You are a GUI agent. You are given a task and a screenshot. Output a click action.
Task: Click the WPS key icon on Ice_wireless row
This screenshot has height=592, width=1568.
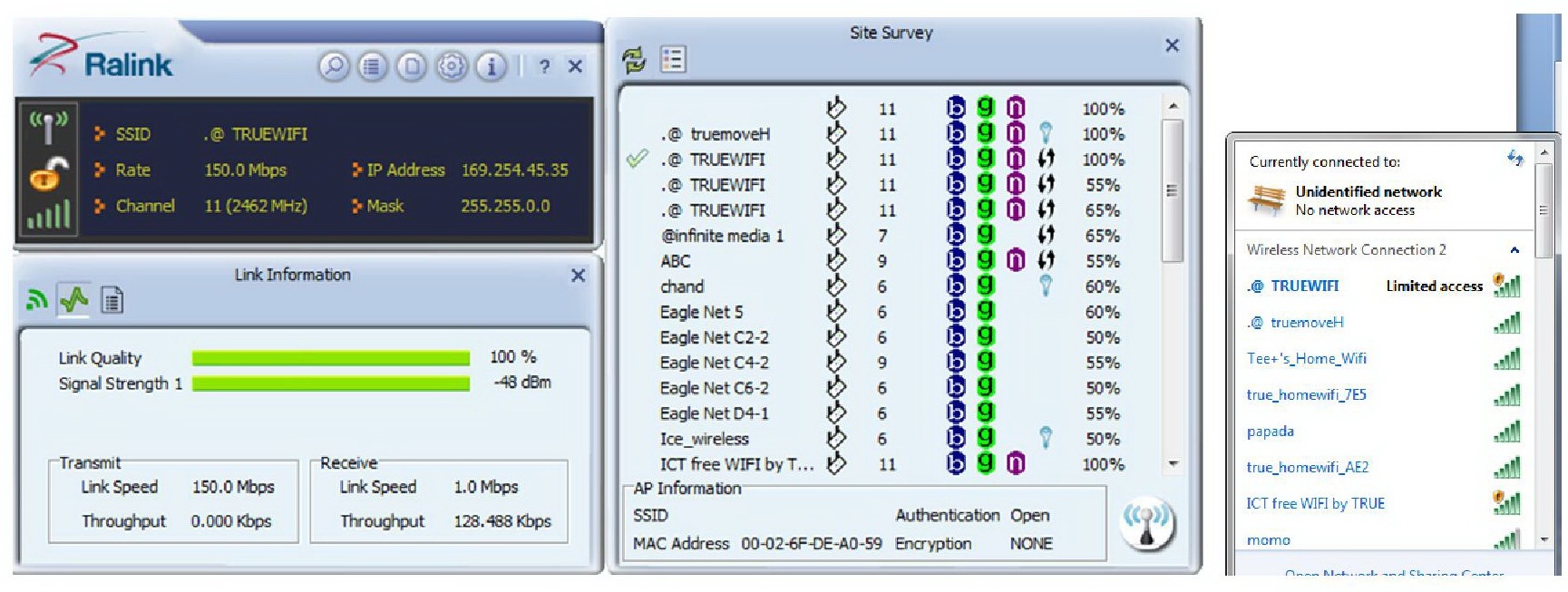(x=1046, y=439)
